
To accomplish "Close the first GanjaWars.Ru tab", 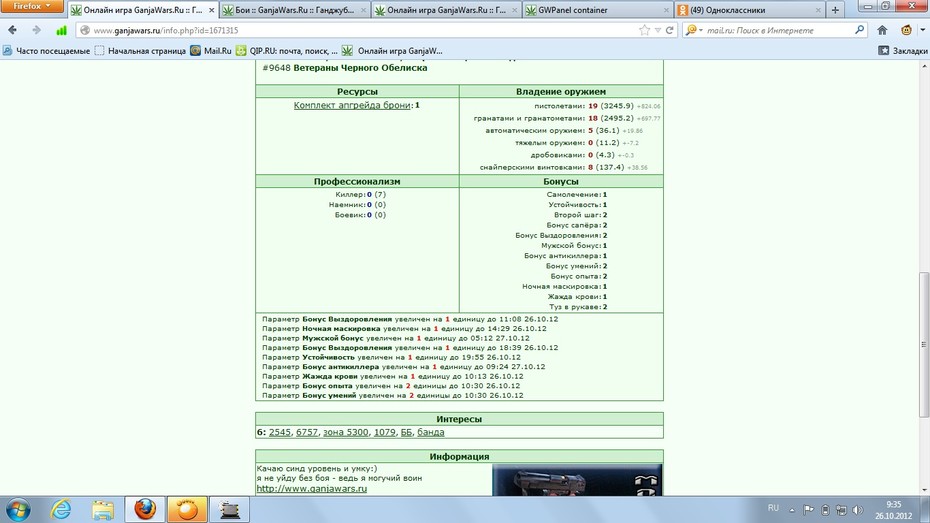I will pyautogui.click(x=211, y=10).
